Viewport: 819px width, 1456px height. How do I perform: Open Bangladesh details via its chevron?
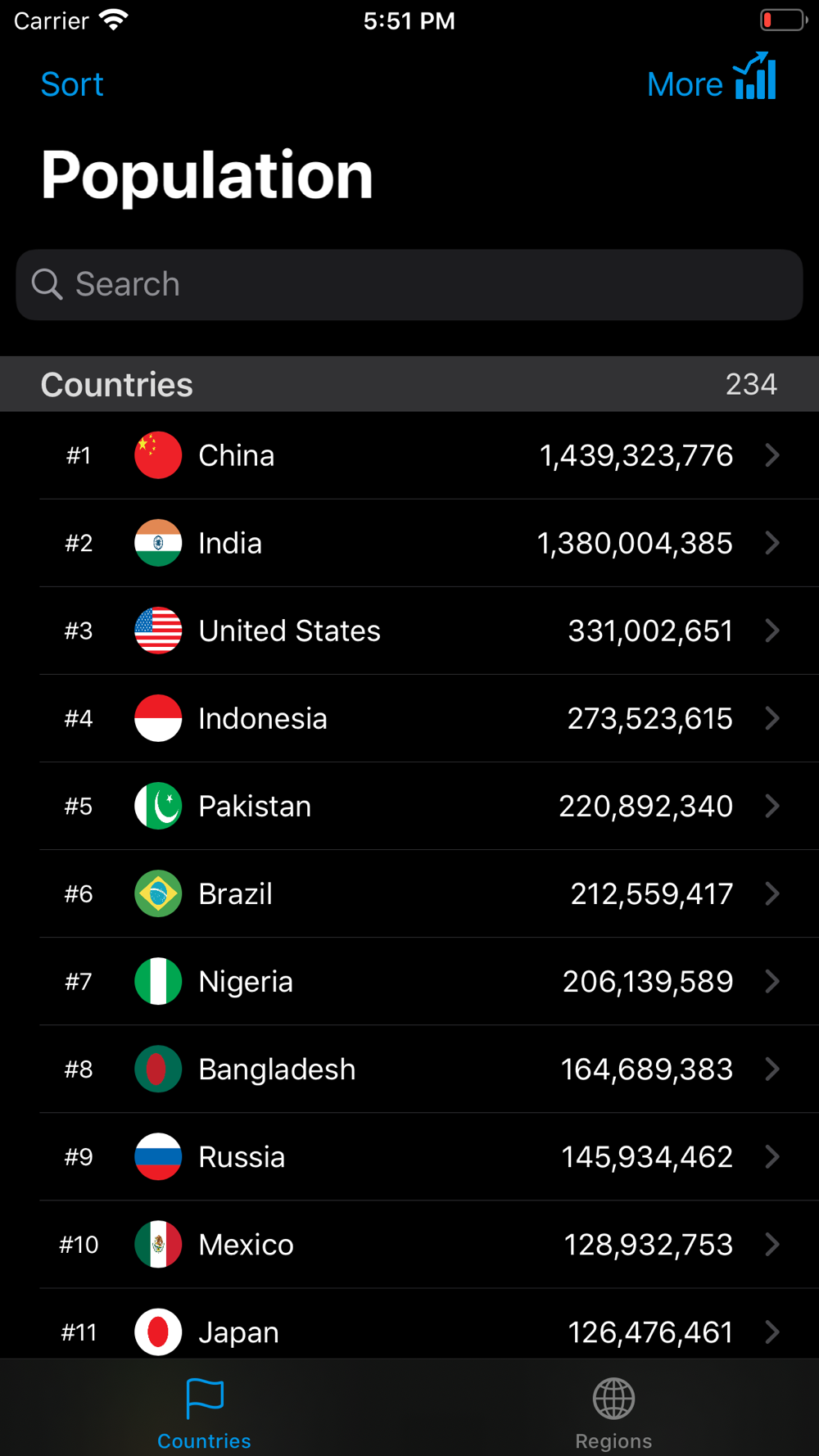click(772, 1069)
